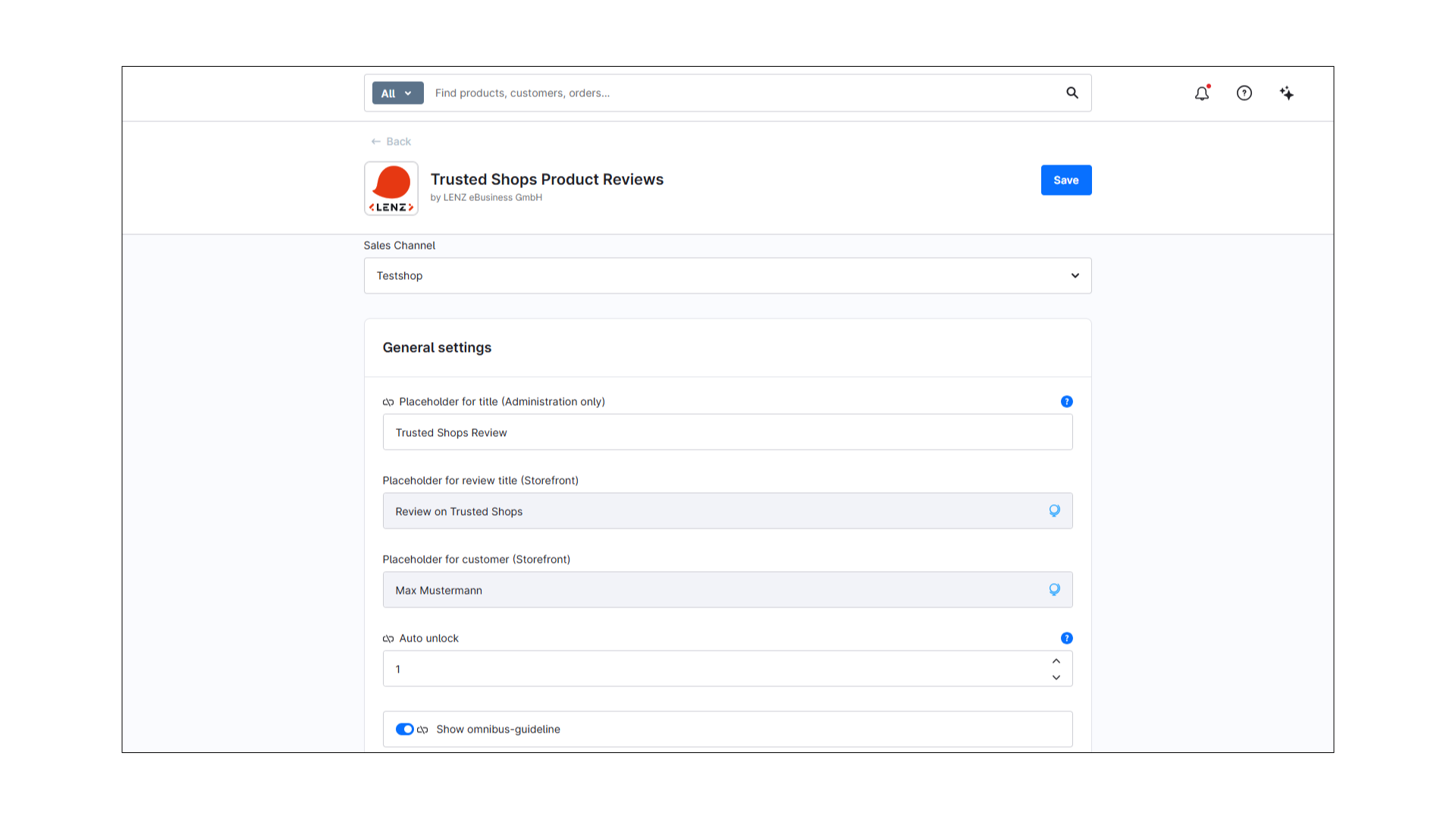Show help for Auto unlock
This screenshot has height=819, width=1456.
[x=1067, y=639]
